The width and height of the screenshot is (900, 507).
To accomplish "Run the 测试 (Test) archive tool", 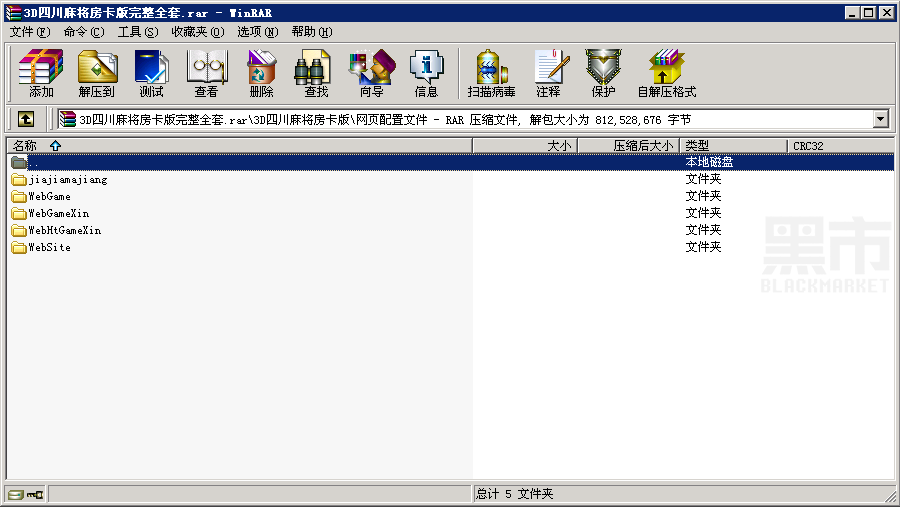I will [x=152, y=73].
